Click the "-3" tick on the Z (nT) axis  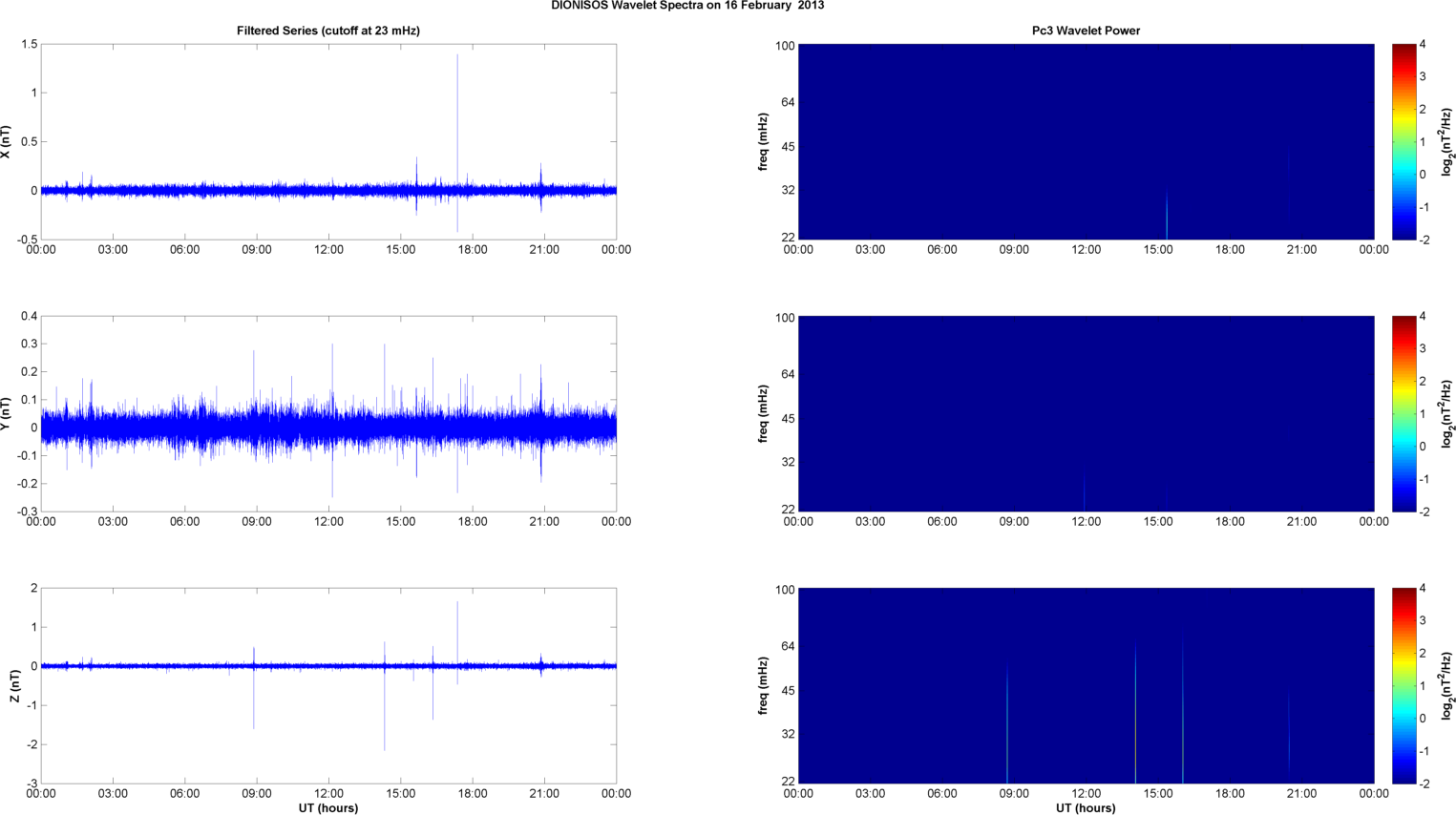click(x=32, y=784)
